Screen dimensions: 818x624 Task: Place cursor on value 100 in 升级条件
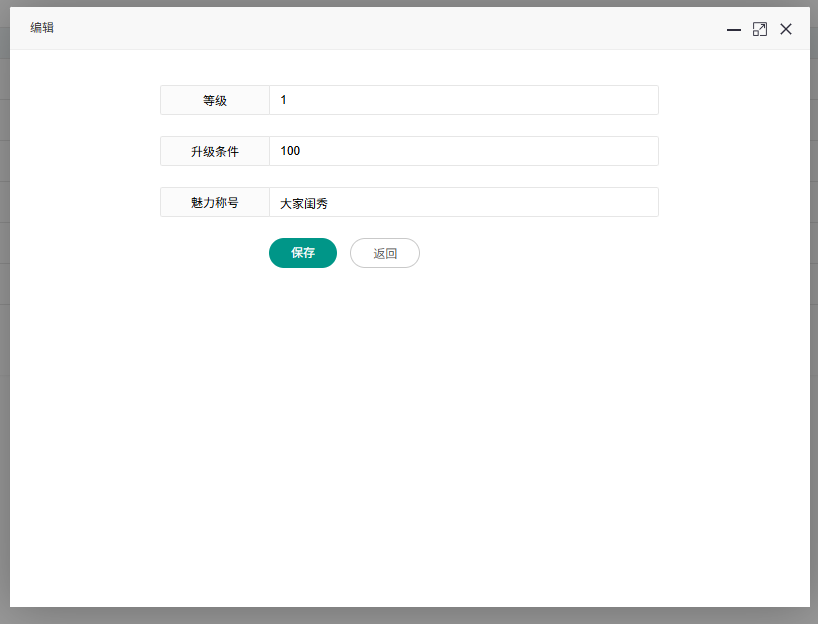(x=290, y=151)
